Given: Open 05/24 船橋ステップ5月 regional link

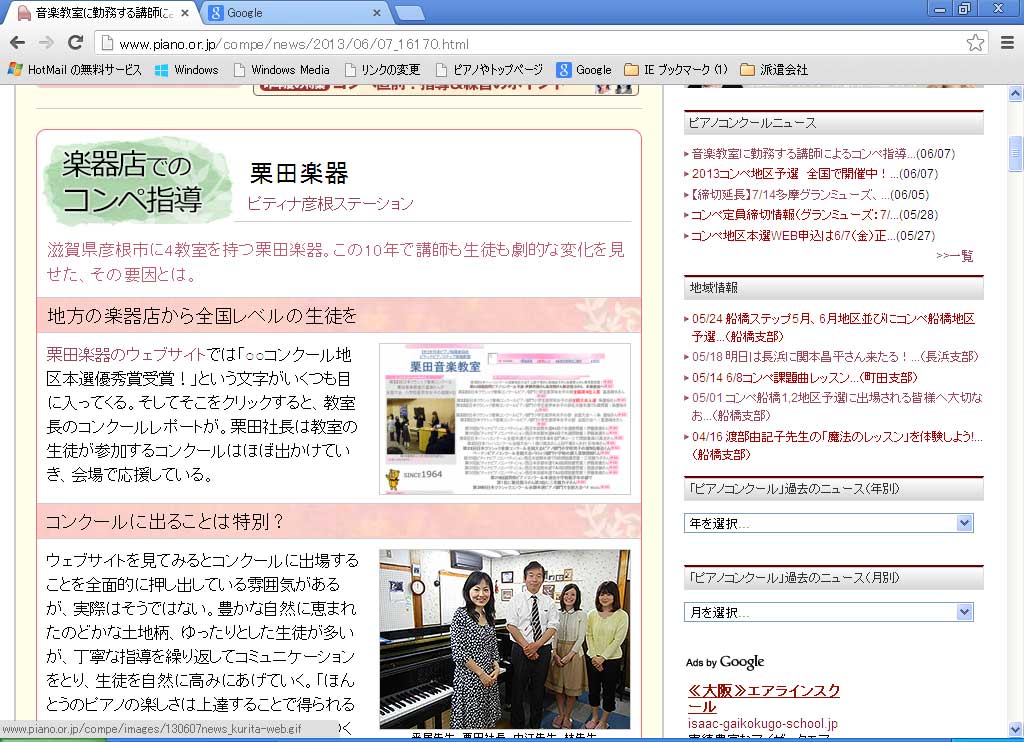Looking at the screenshot, I should [833, 327].
